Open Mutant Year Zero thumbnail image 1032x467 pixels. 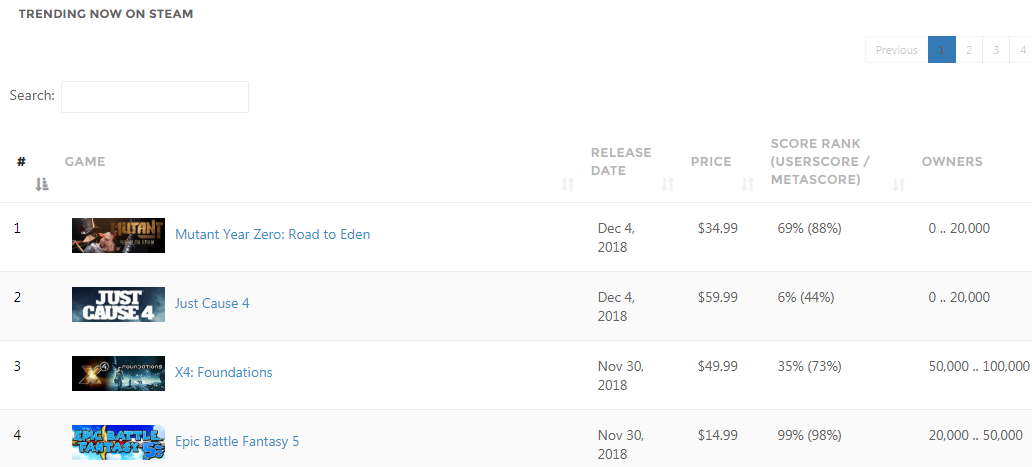(118, 235)
